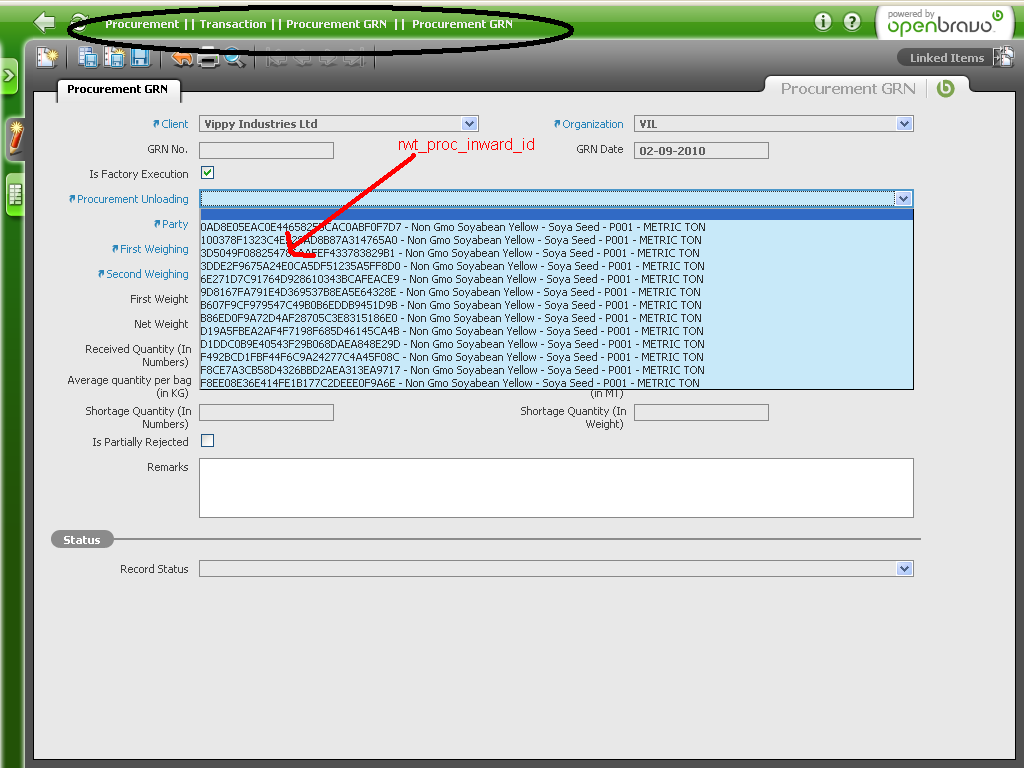
Task: Select the blank highlighted dropdown option
Action: (x=556, y=215)
